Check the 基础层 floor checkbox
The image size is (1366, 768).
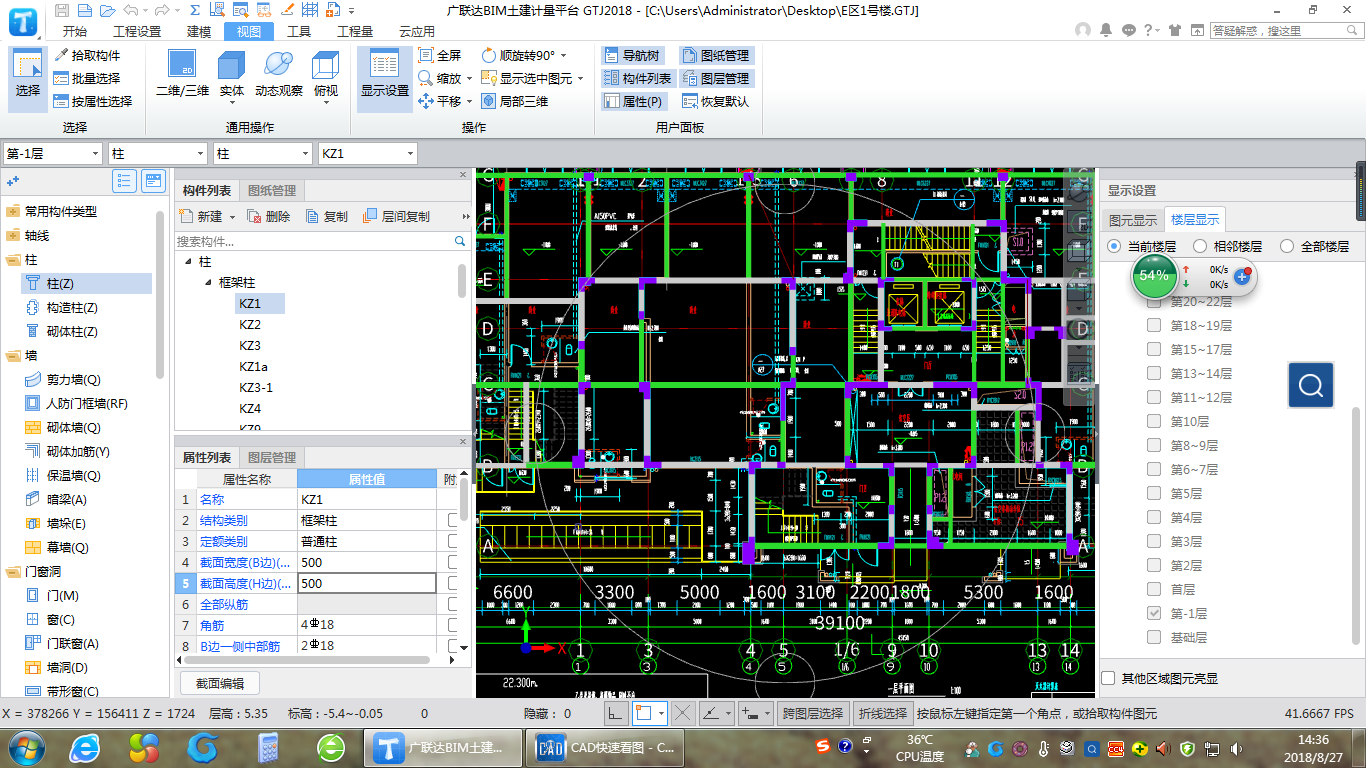1154,637
